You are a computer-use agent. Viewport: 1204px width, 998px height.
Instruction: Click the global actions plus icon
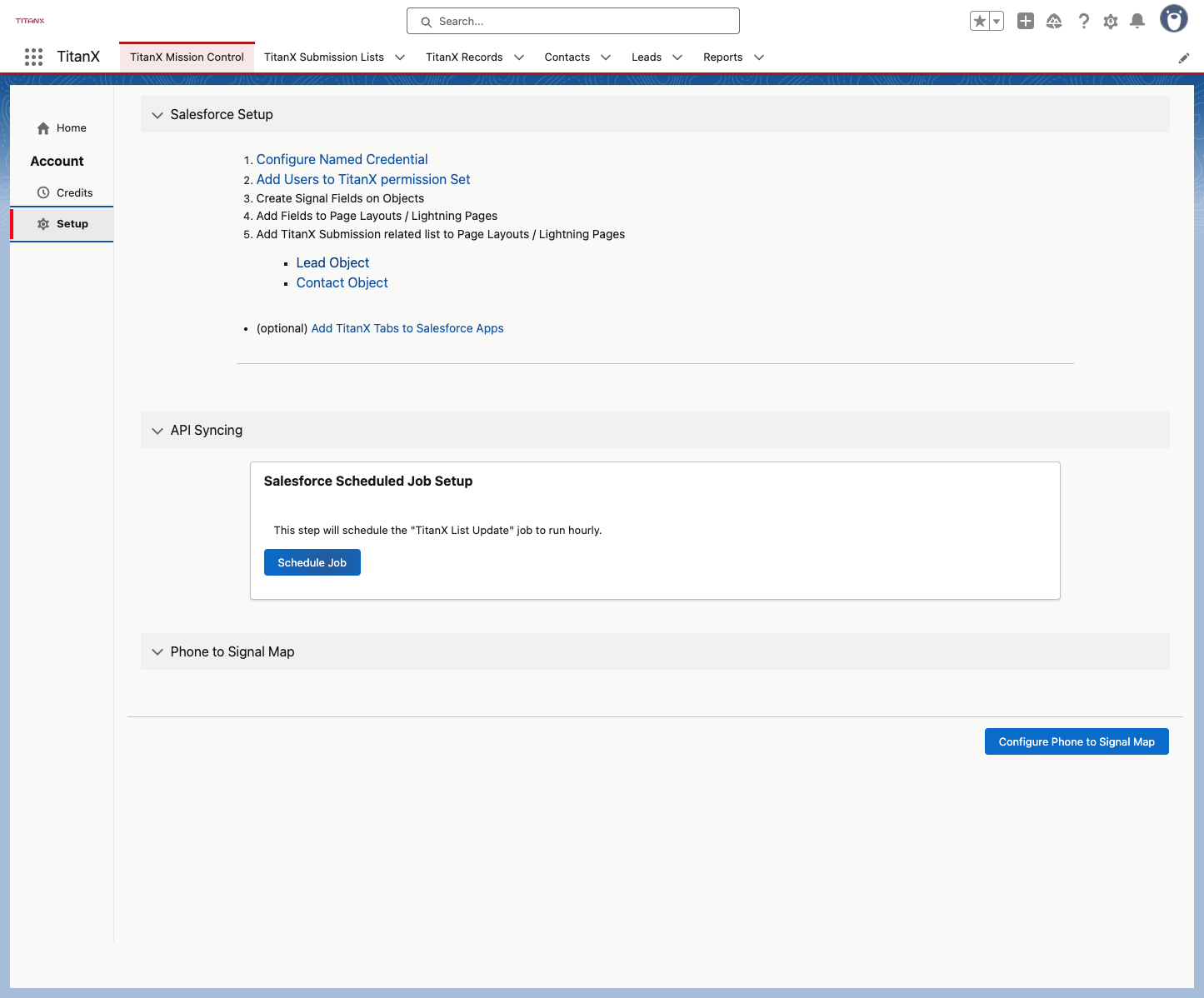[x=1026, y=21]
